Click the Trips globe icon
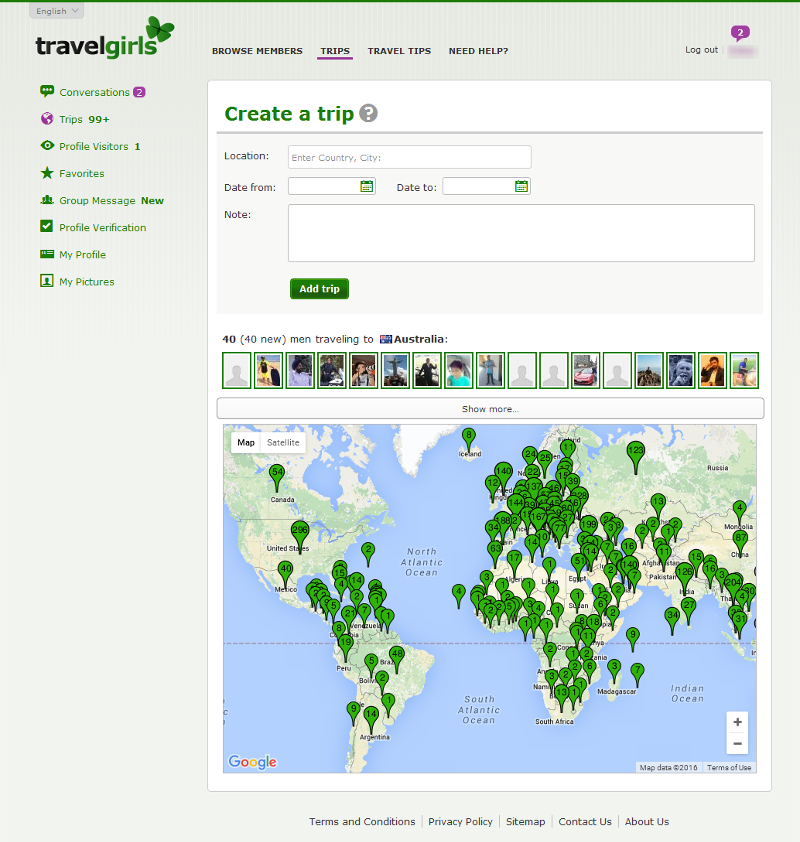The height and width of the screenshot is (842, 800). 47,118
